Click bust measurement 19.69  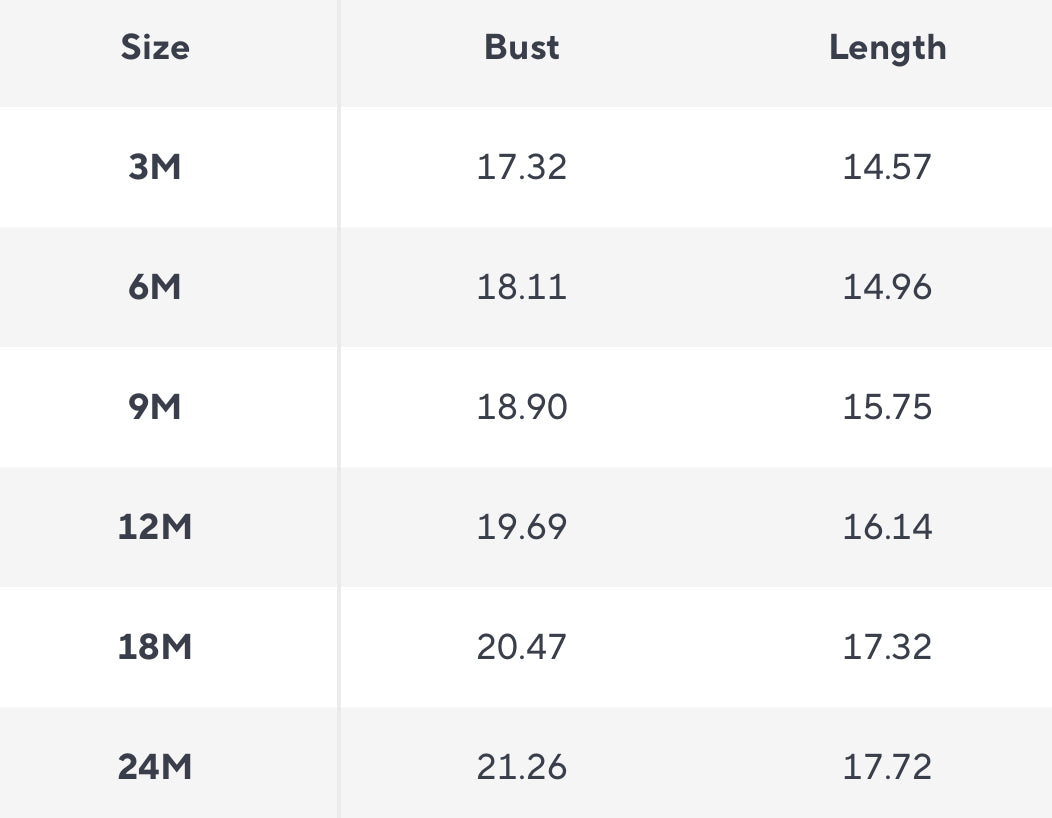pyautogui.click(x=521, y=527)
